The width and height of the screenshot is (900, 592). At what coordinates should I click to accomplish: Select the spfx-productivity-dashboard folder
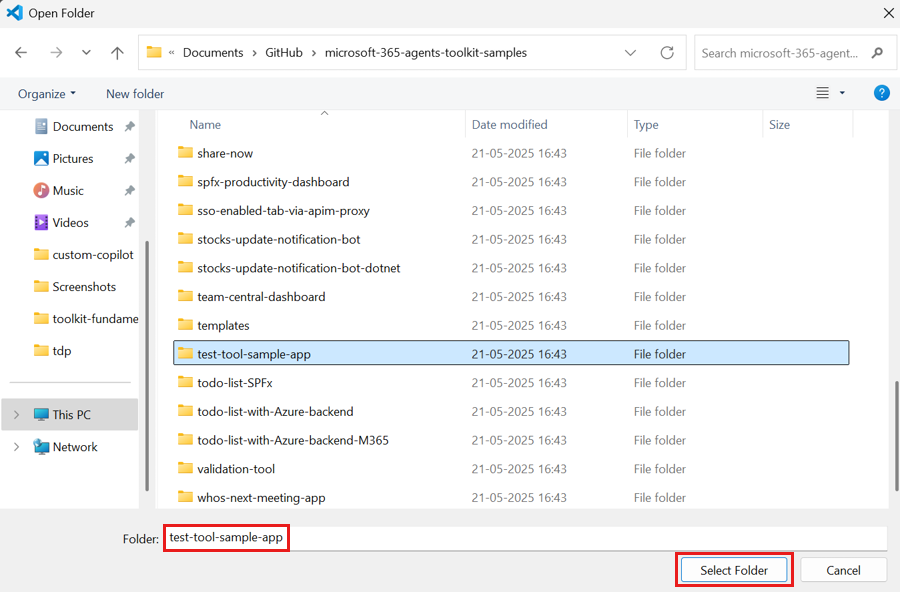(x=273, y=182)
